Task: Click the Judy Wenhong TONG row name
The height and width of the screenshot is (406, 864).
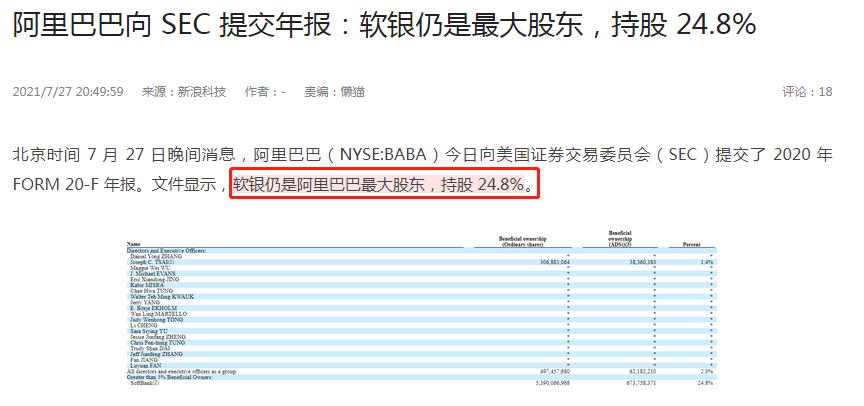Action: (157, 320)
